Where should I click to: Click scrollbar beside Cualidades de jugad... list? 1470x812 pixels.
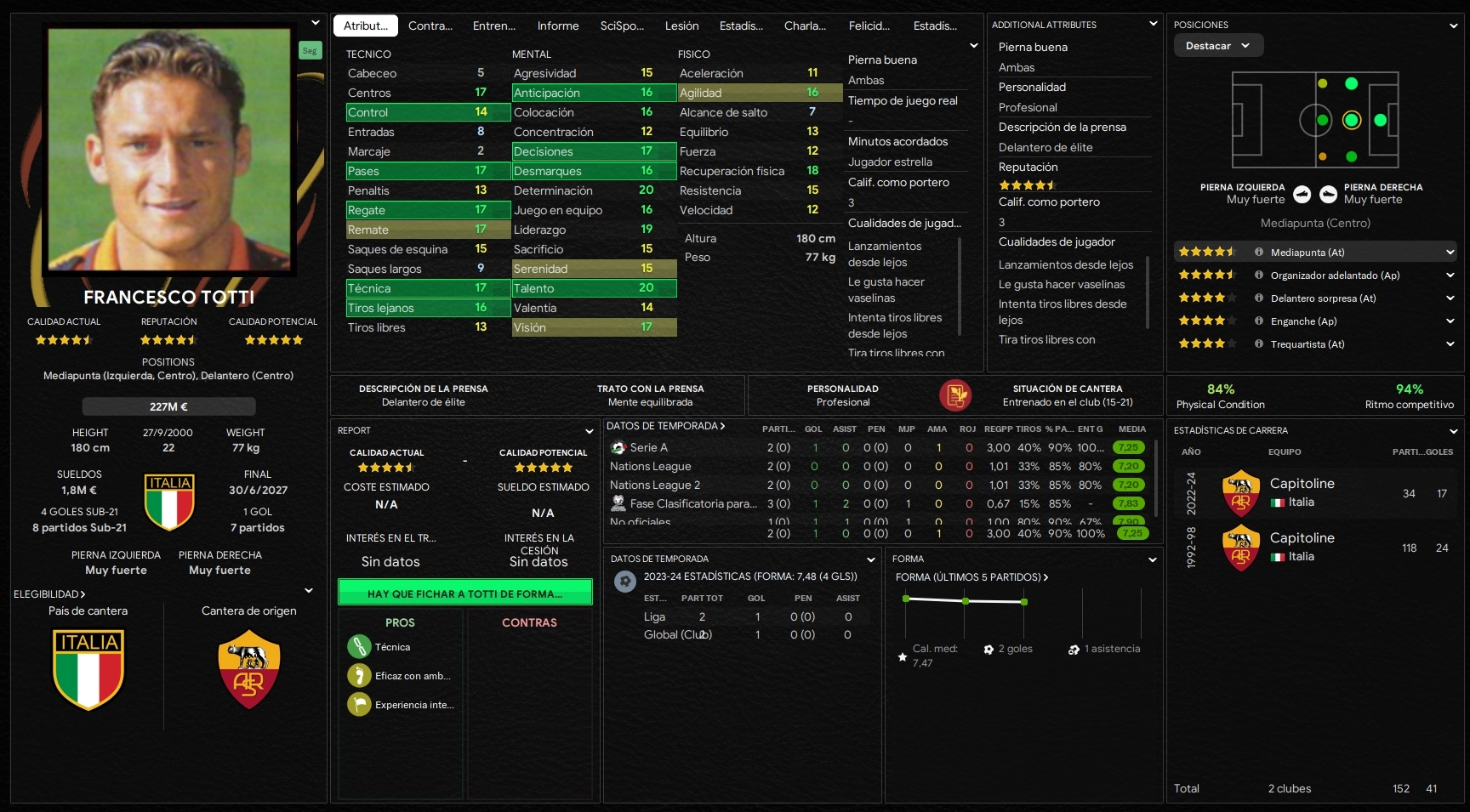960,286
